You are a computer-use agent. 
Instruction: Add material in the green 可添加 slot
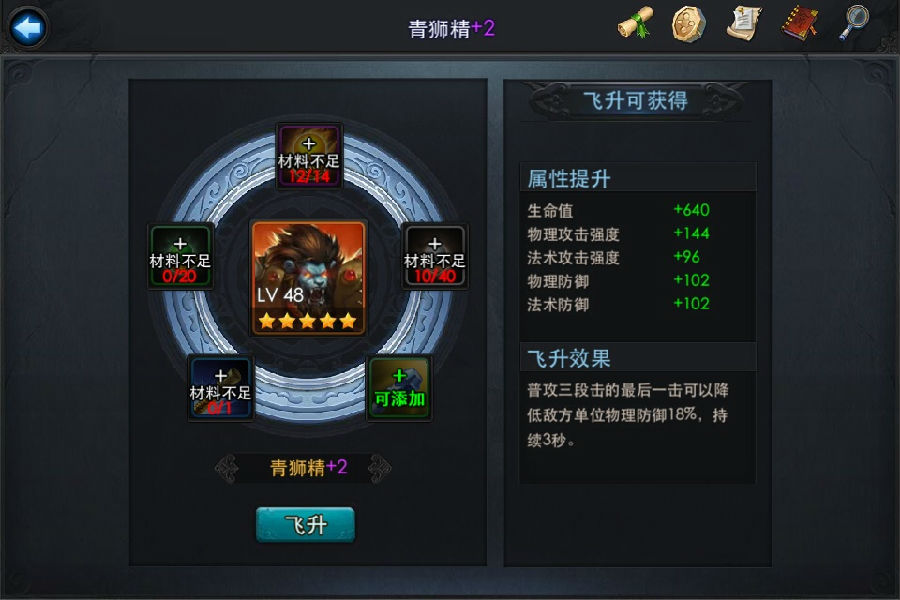399,388
